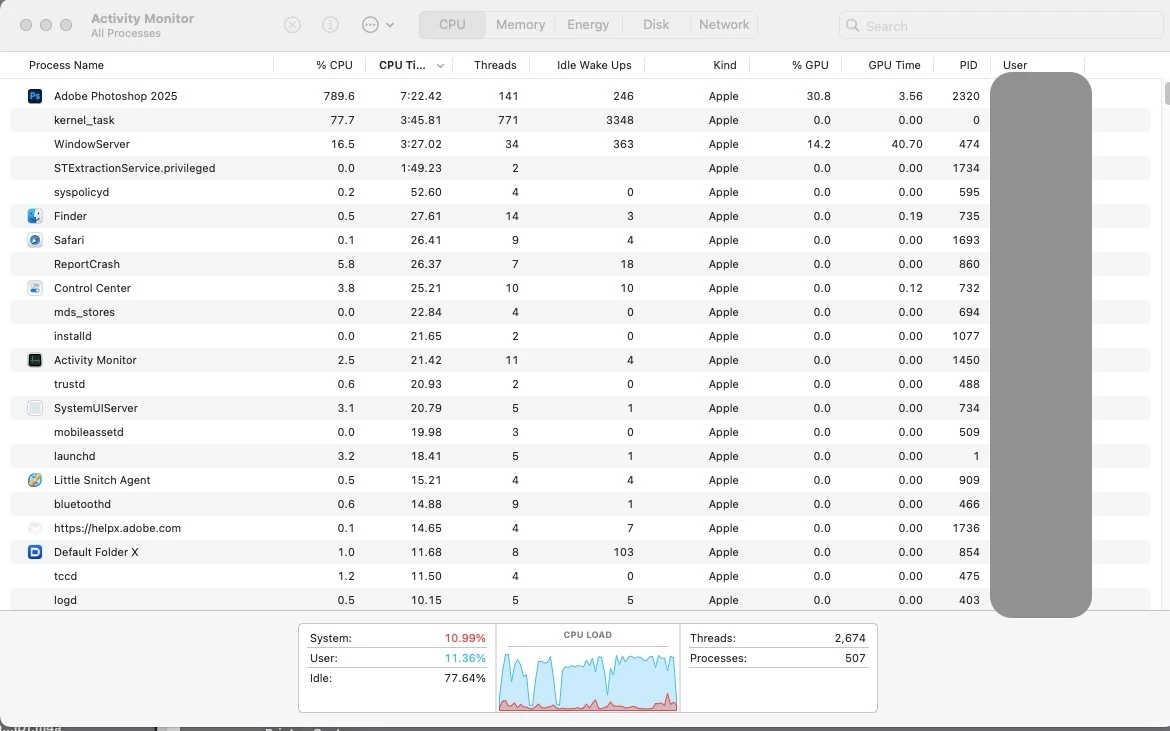
Task: Click Photoshop's 789.6 % CPU value
Action: point(339,96)
